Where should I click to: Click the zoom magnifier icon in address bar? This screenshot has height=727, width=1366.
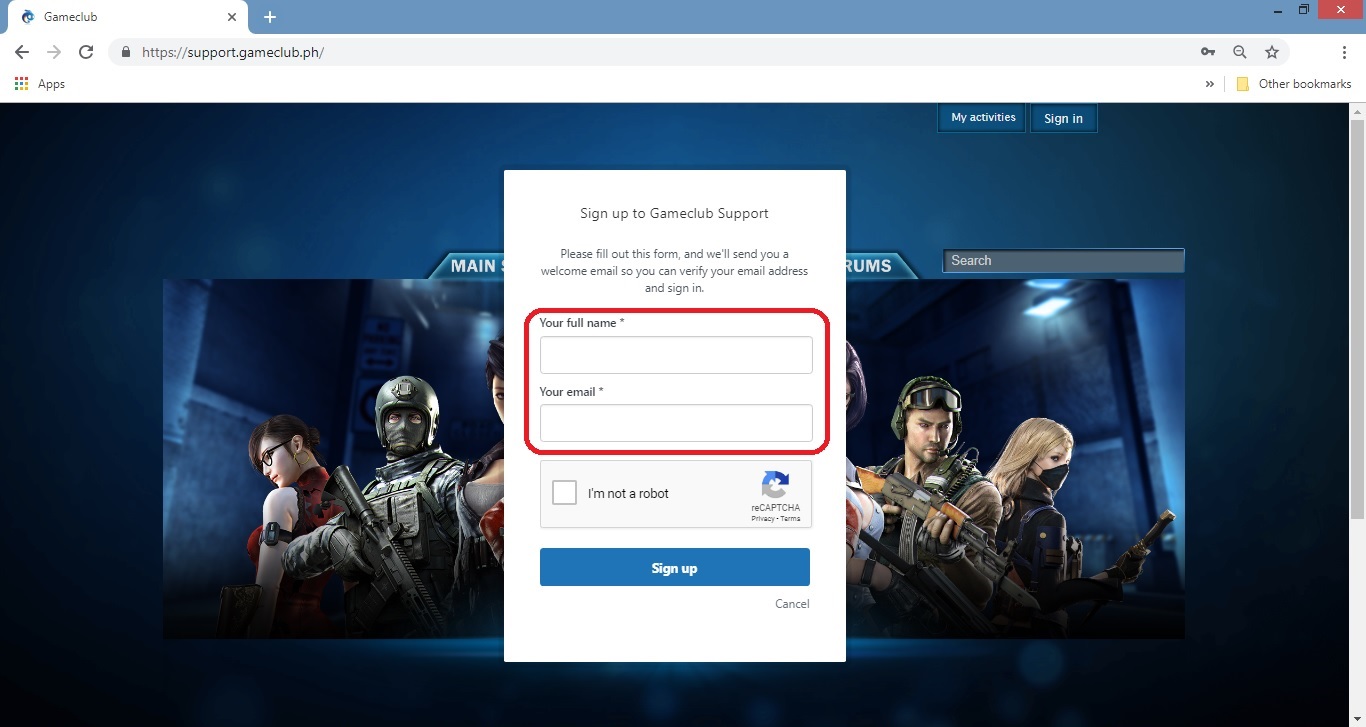click(1239, 51)
